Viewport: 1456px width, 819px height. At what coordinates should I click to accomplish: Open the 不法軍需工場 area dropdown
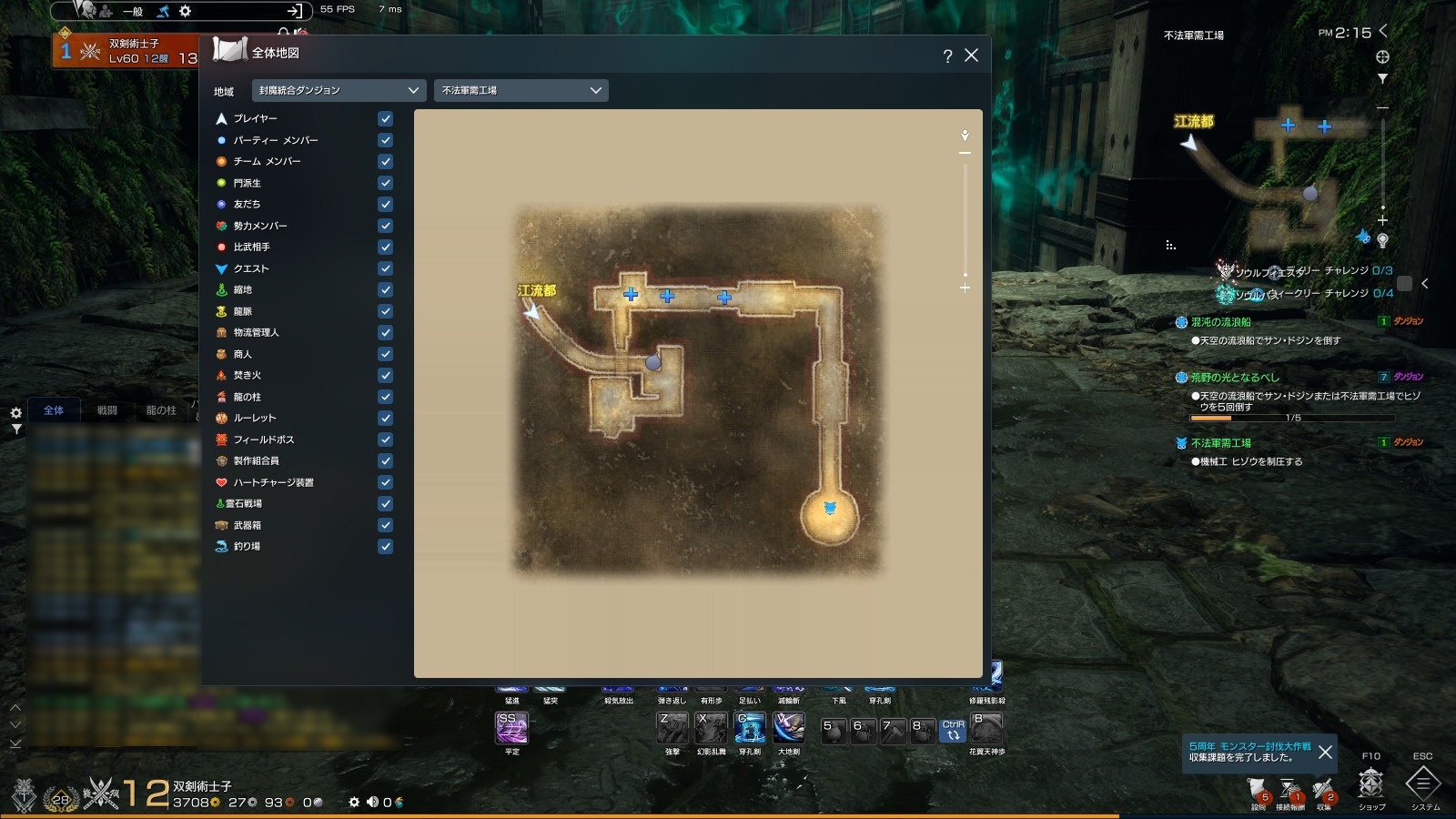pos(521,90)
